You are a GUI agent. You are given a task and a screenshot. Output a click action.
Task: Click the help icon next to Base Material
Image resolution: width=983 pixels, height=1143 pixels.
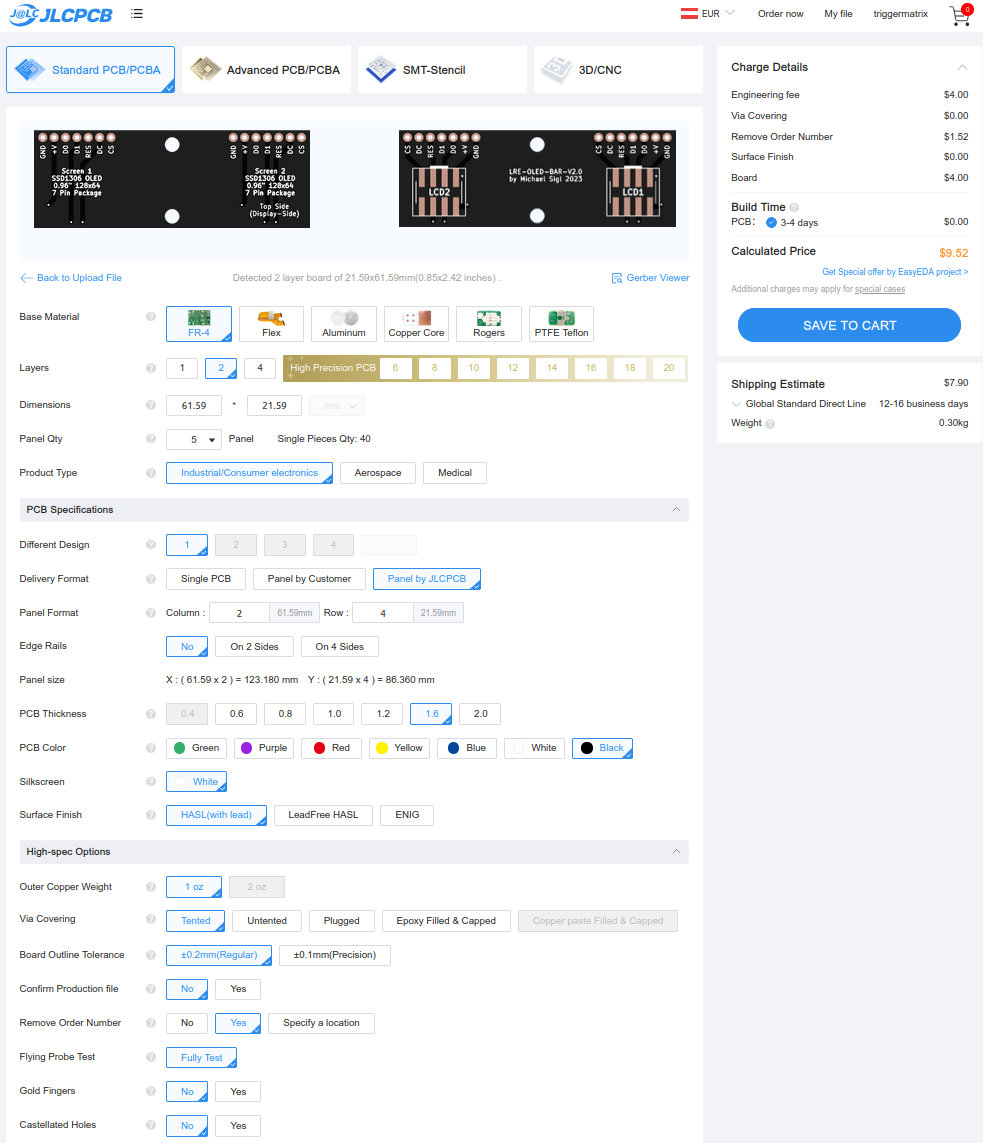151,317
